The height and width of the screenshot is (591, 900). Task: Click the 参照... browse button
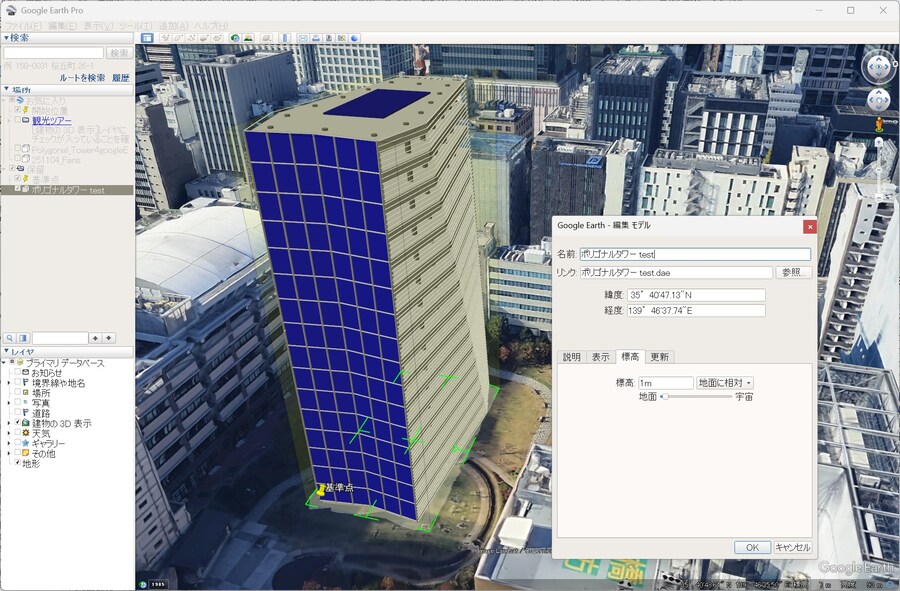point(793,272)
